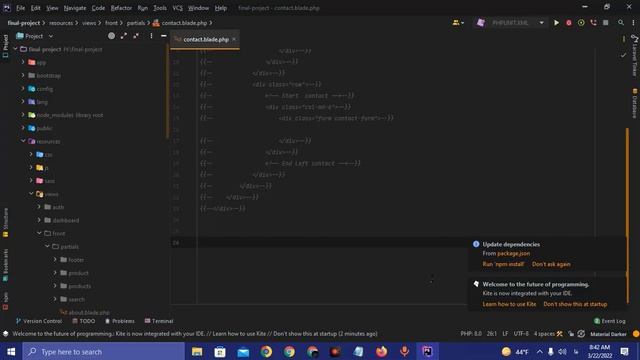The height and width of the screenshot is (360, 640).
Task: Open the Bookmarks tool window side tab
Action: (5, 265)
